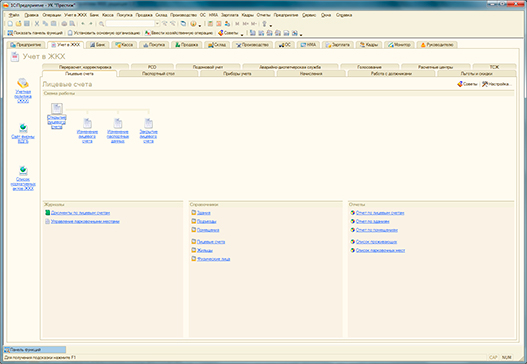Switch to the Приборы учета tab
This screenshot has width=527, height=364.
pyautogui.click(x=237, y=73)
